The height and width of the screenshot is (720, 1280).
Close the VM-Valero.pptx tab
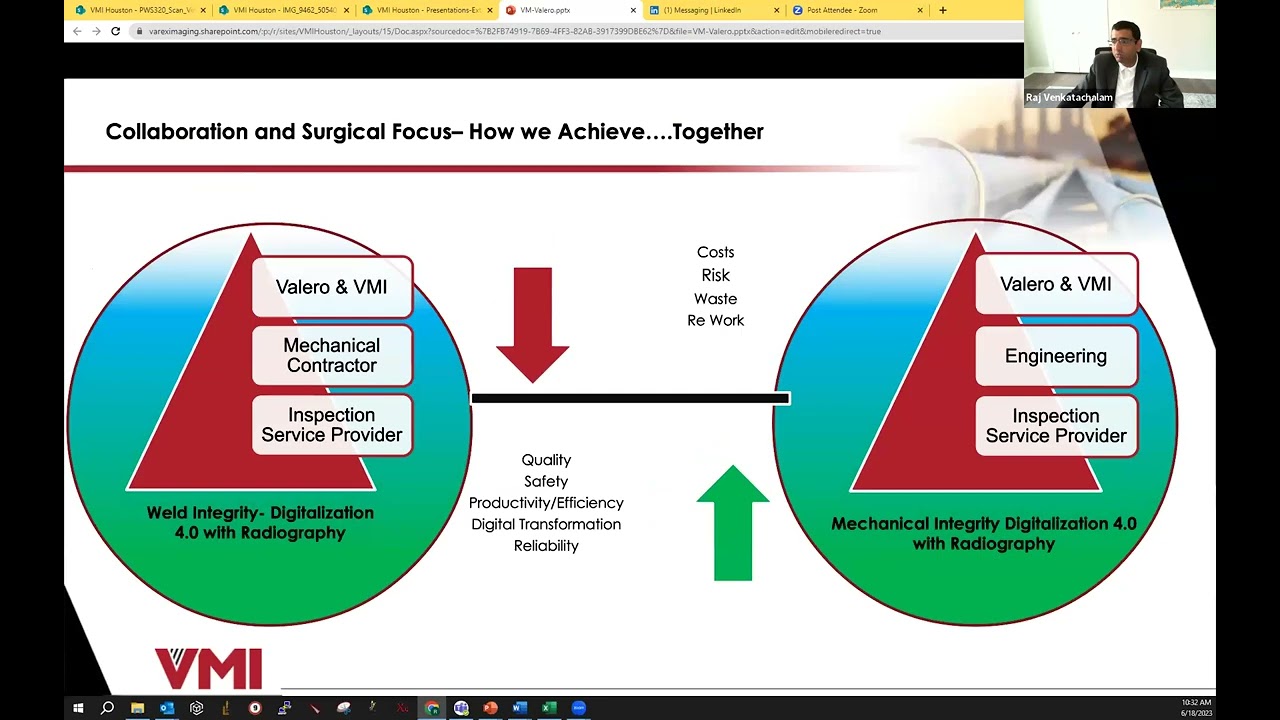tap(633, 10)
